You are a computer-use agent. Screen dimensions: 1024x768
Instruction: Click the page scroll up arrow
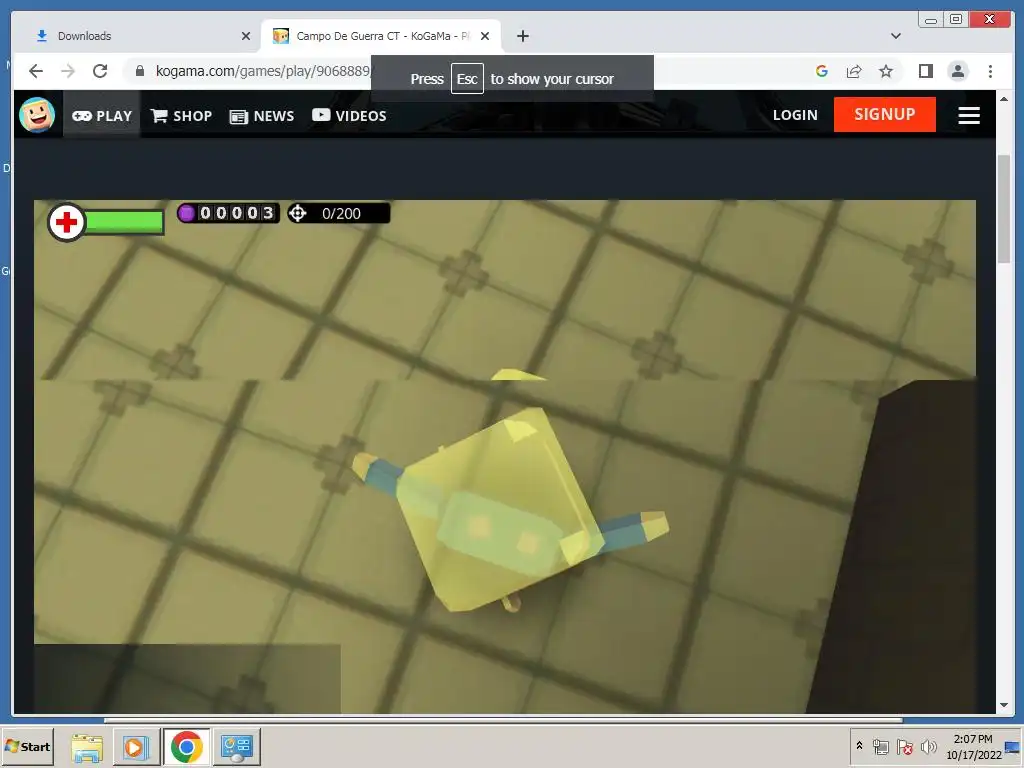(x=1004, y=99)
